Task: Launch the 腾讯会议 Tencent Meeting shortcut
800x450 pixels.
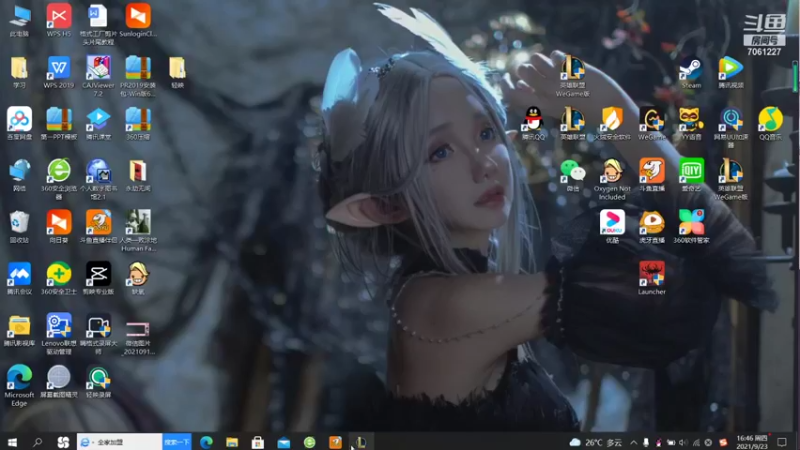Action: pos(19,278)
